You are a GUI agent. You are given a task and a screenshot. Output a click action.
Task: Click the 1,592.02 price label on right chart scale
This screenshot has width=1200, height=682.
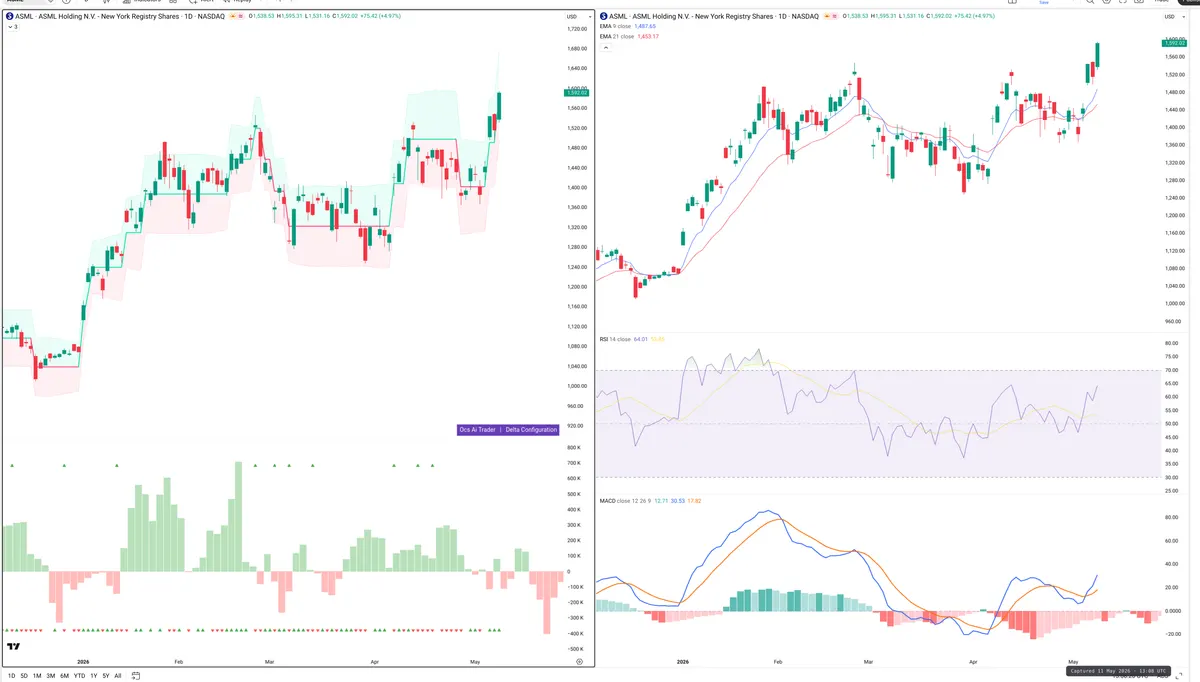click(1173, 43)
